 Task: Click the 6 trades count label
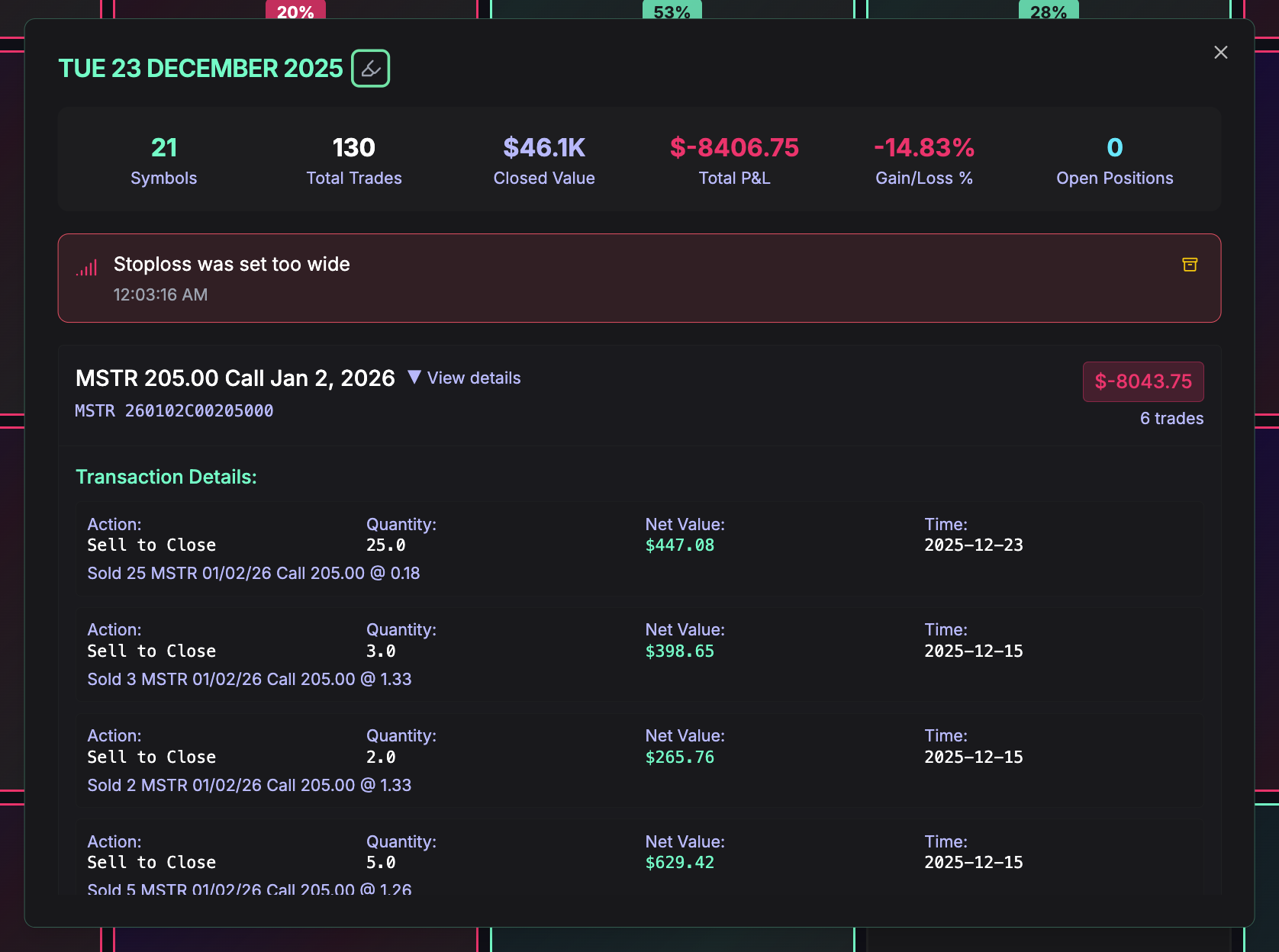coord(1171,418)
